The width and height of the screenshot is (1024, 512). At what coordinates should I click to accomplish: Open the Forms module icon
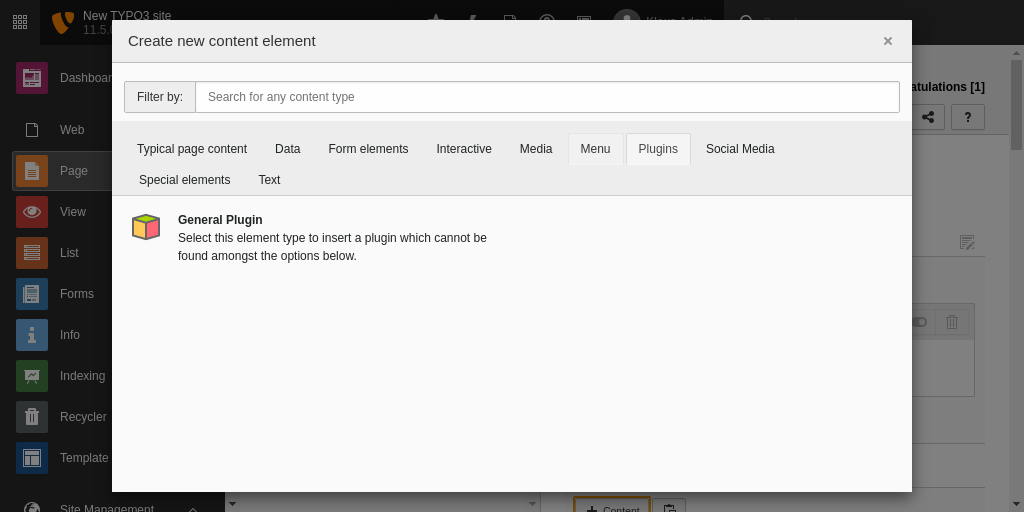coord(32,294)
